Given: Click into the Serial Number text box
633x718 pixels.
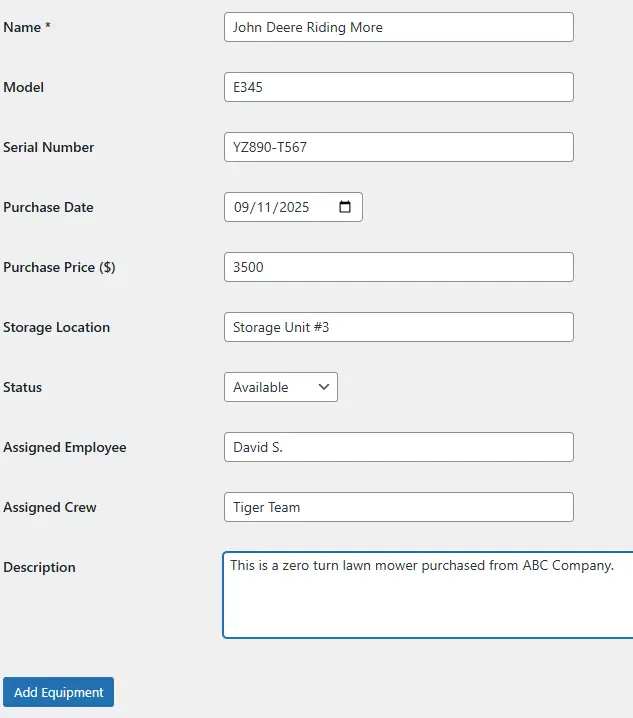Looking at the screenshot, I should pos(398,147).
